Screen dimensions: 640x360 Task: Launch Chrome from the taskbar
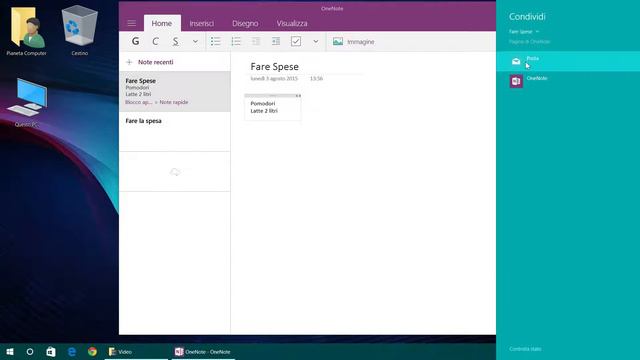coord(92,351)
